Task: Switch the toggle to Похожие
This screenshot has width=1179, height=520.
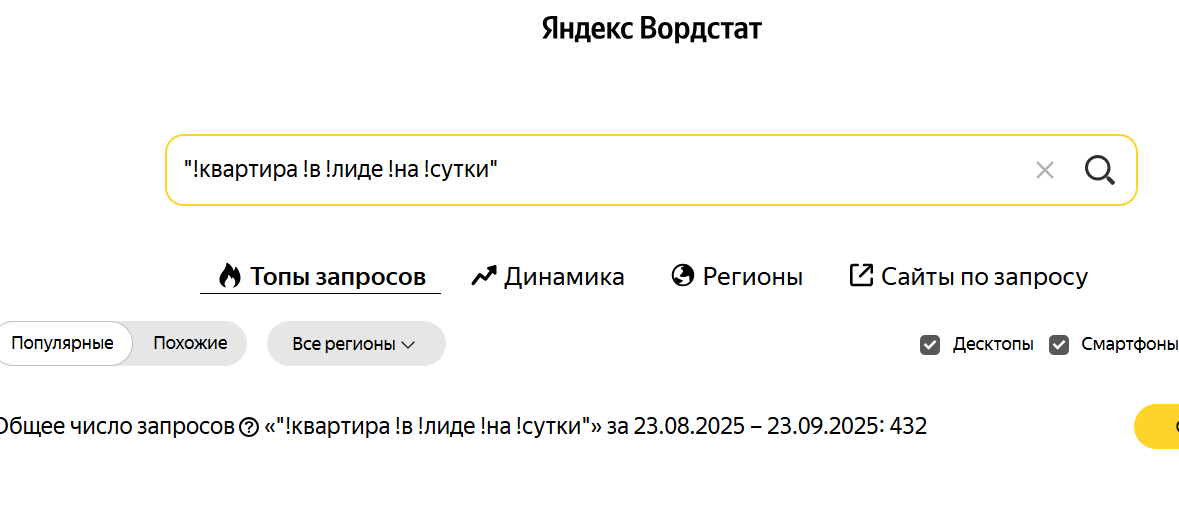Action: pos(190,344)
